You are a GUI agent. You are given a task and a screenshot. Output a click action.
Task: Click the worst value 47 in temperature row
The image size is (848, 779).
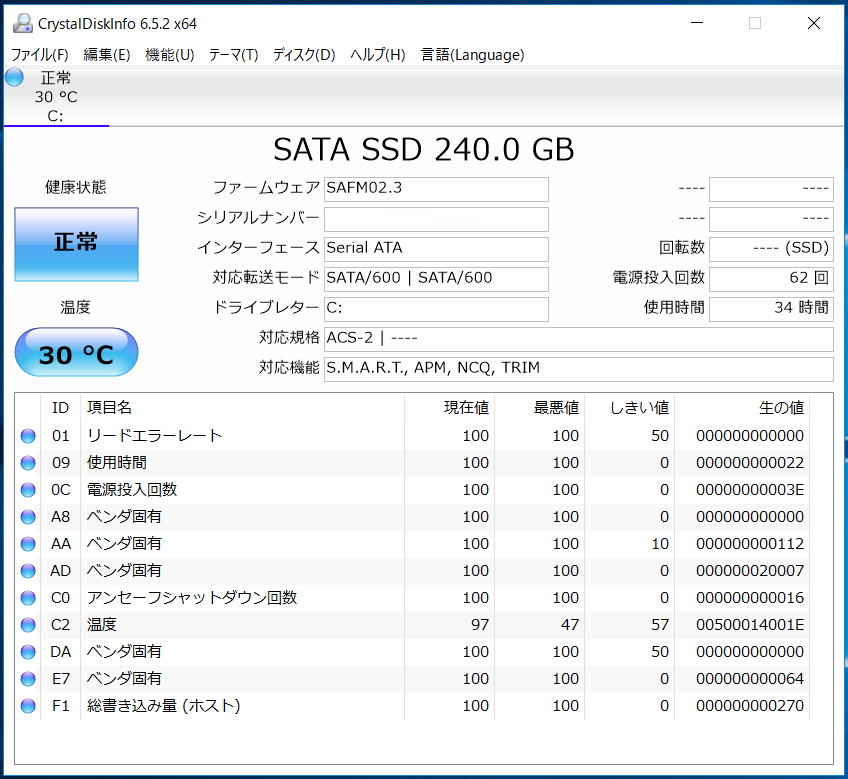[x=569, y=625]
